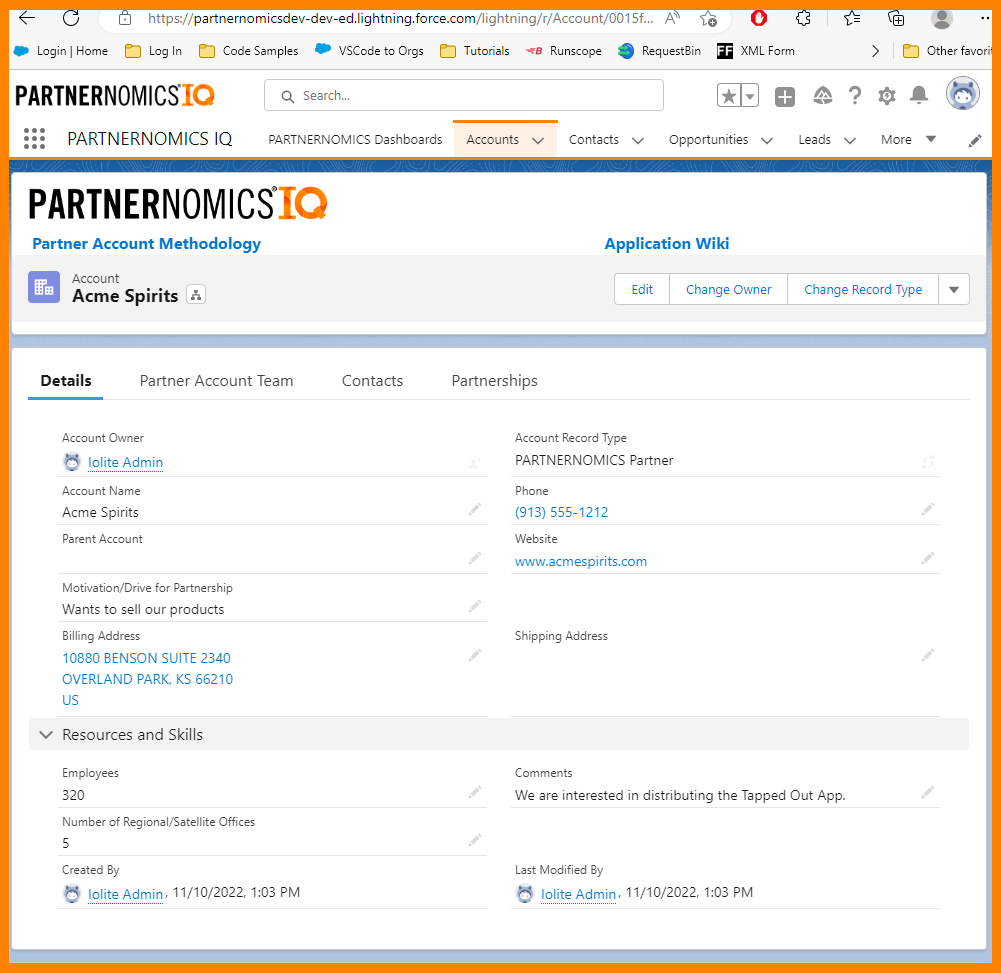Edit navigation bar pencil icon
The height and width of the screenshot is (973, 1001).
tap(974, 141)
